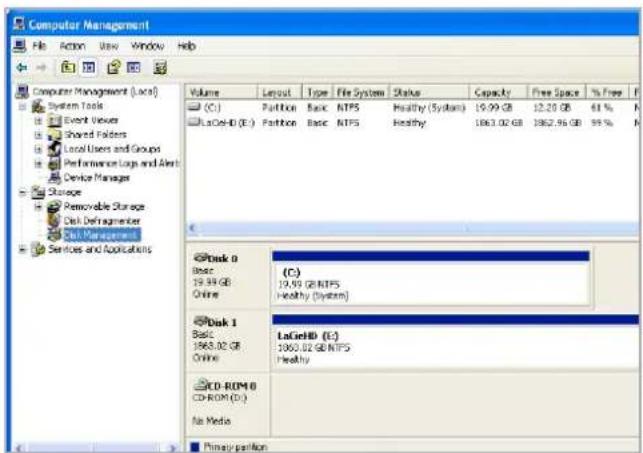Expand Local Users and Groups node
The image size is (643, 453).
38,149
